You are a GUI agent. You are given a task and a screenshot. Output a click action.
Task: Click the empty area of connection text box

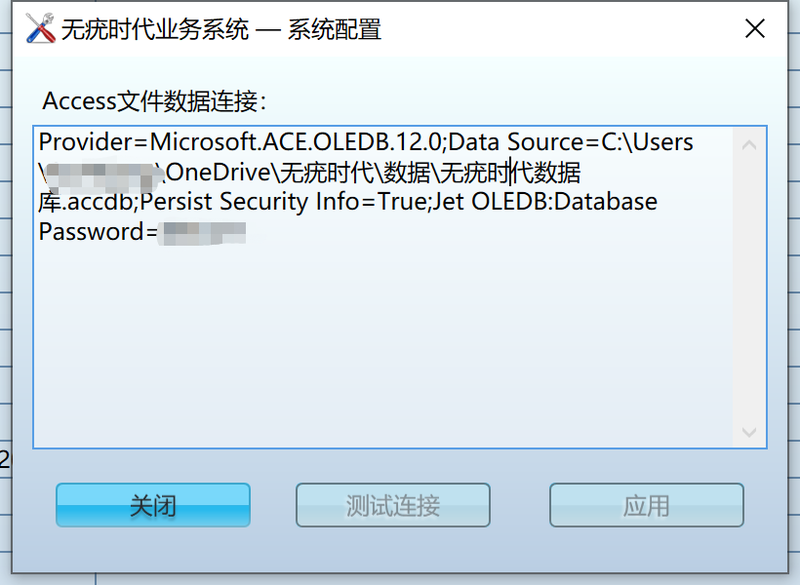(383, 347)
